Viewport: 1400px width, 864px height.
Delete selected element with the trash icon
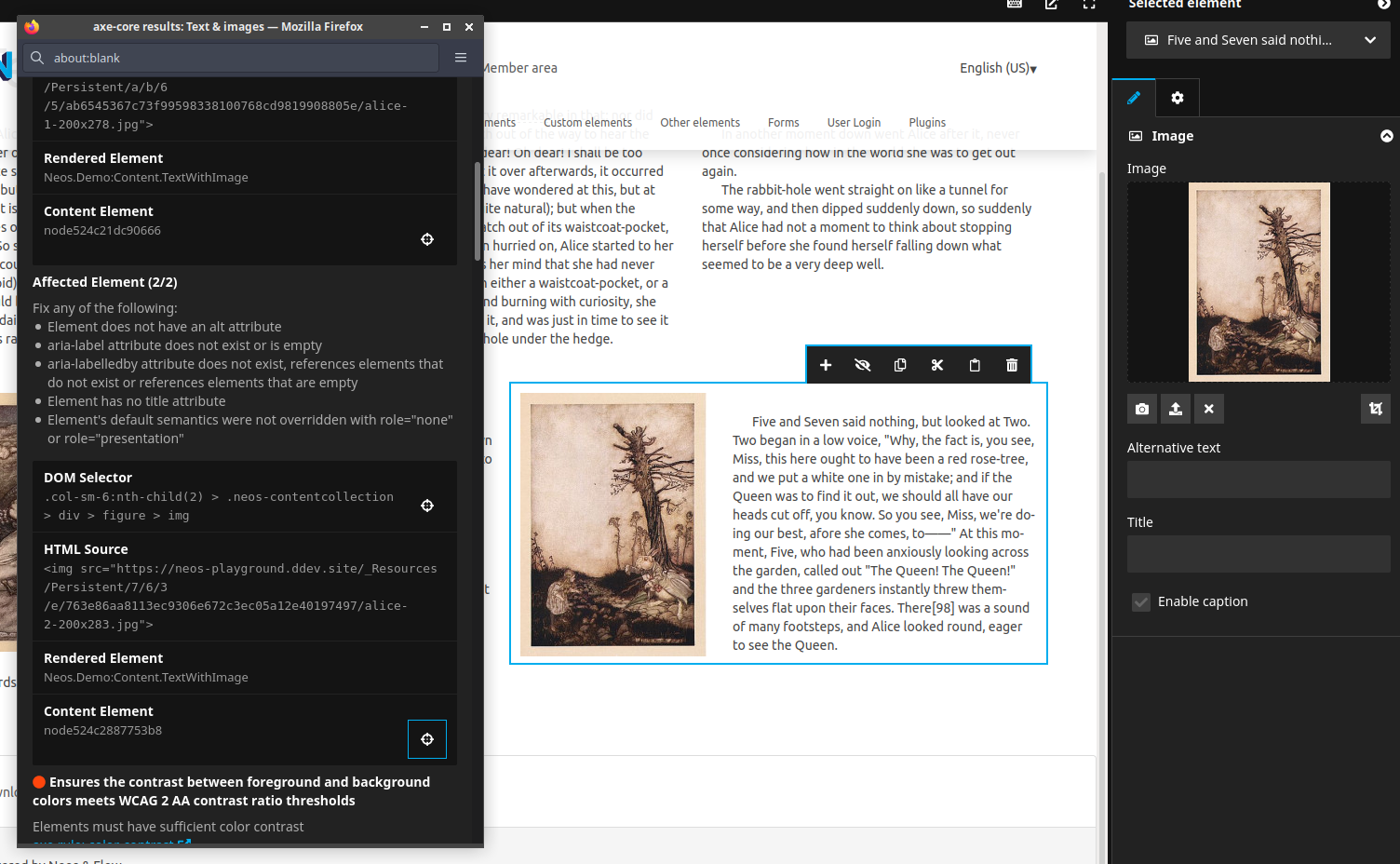(x=1012, y=365)
